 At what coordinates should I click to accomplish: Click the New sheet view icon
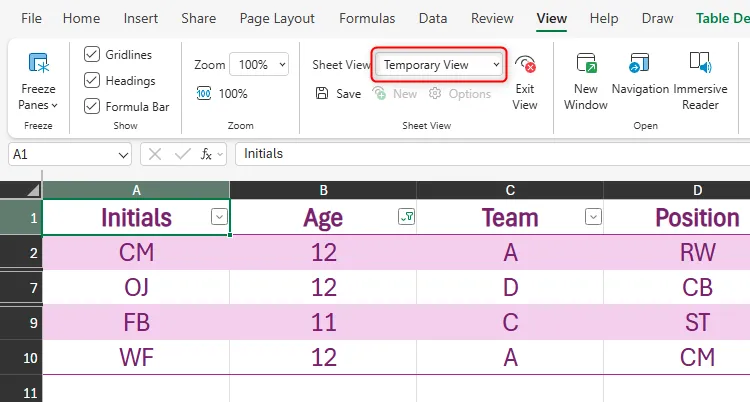coord(379,93)
